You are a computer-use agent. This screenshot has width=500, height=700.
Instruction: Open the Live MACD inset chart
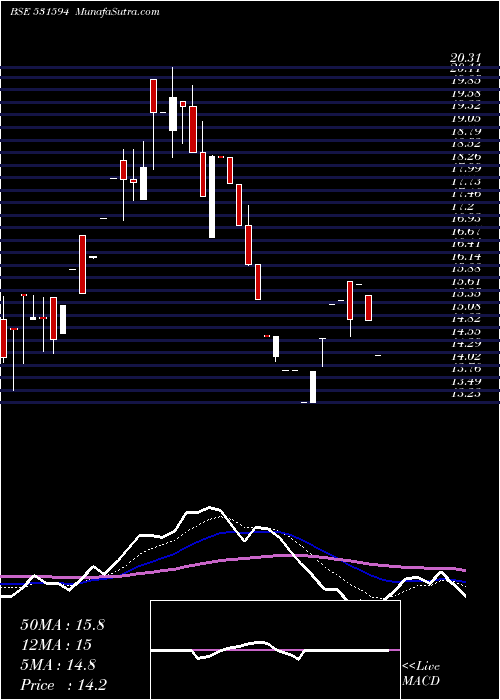coord(275,650)
